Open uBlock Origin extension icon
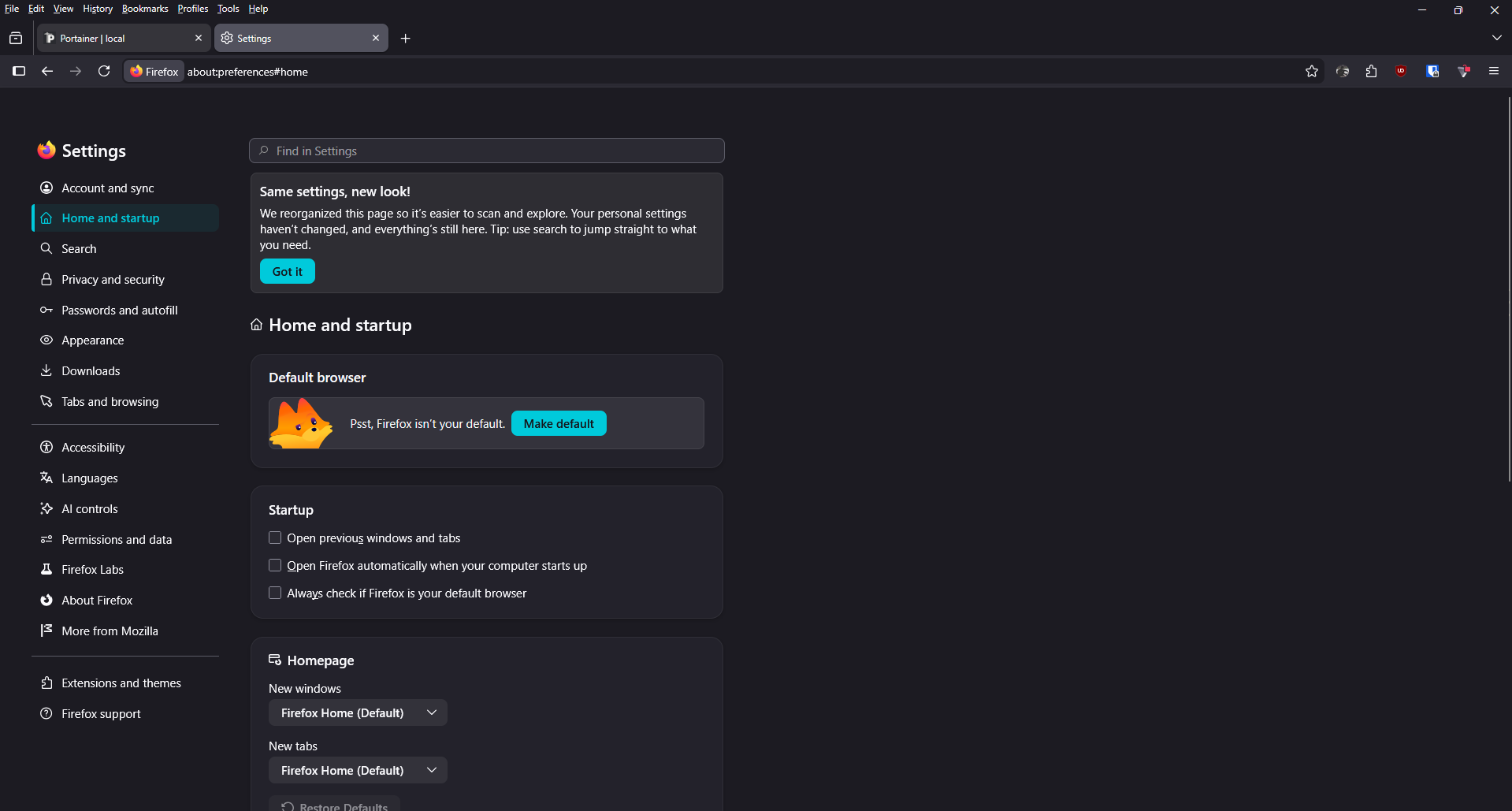 [x=1402, y=71]
